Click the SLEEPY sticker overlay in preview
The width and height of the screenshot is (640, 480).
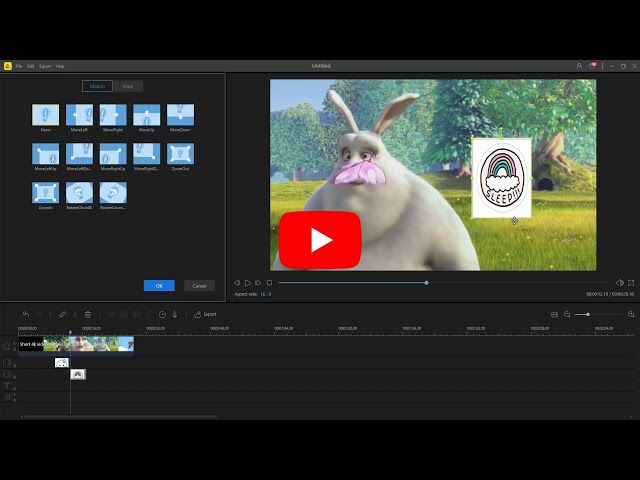coord(502,178)
